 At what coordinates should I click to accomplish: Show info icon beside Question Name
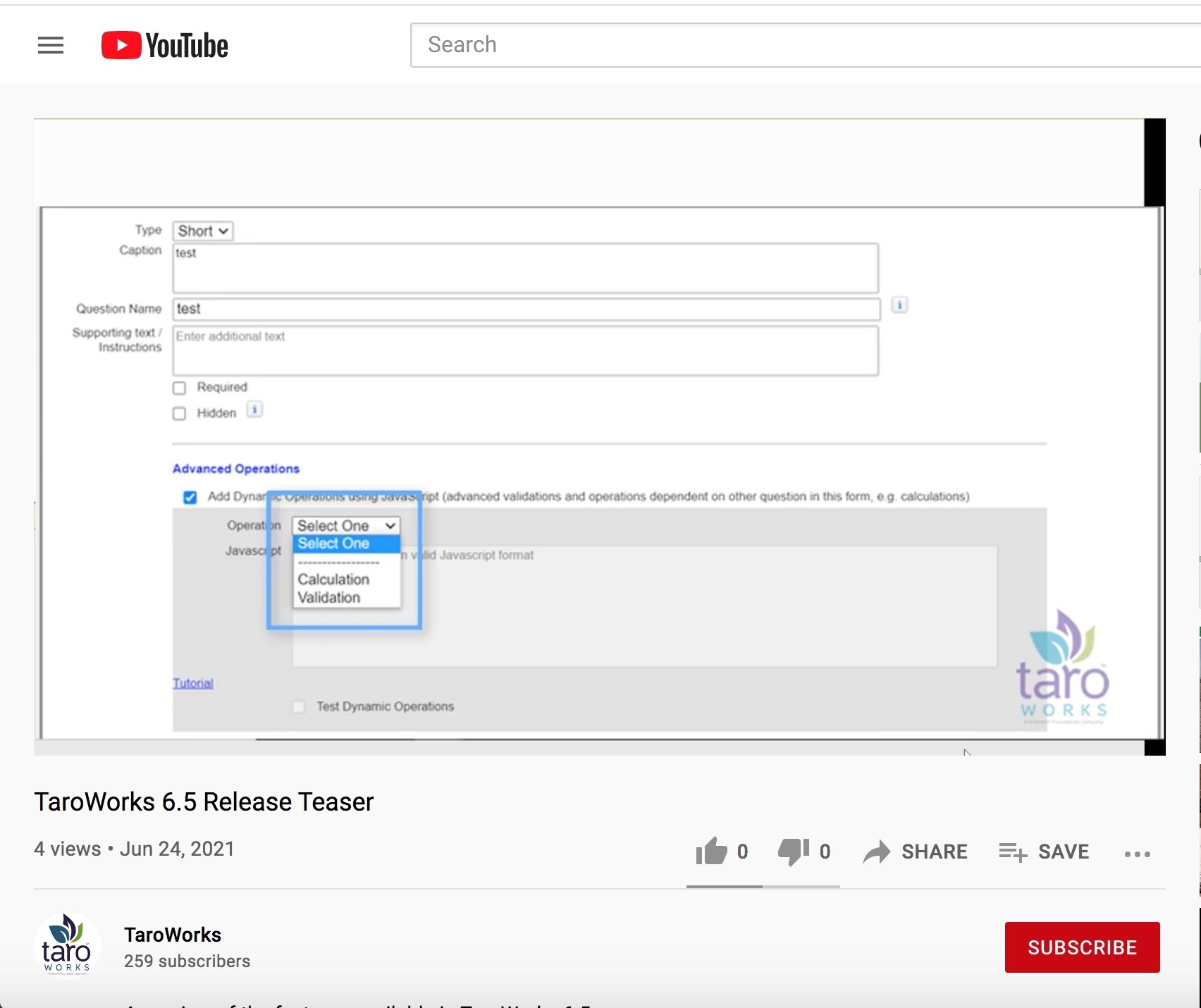[x=899, y=305]
